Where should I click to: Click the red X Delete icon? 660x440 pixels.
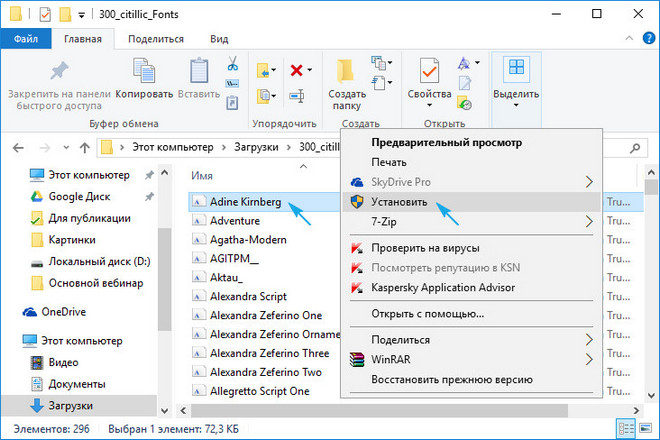coord(297,70)
